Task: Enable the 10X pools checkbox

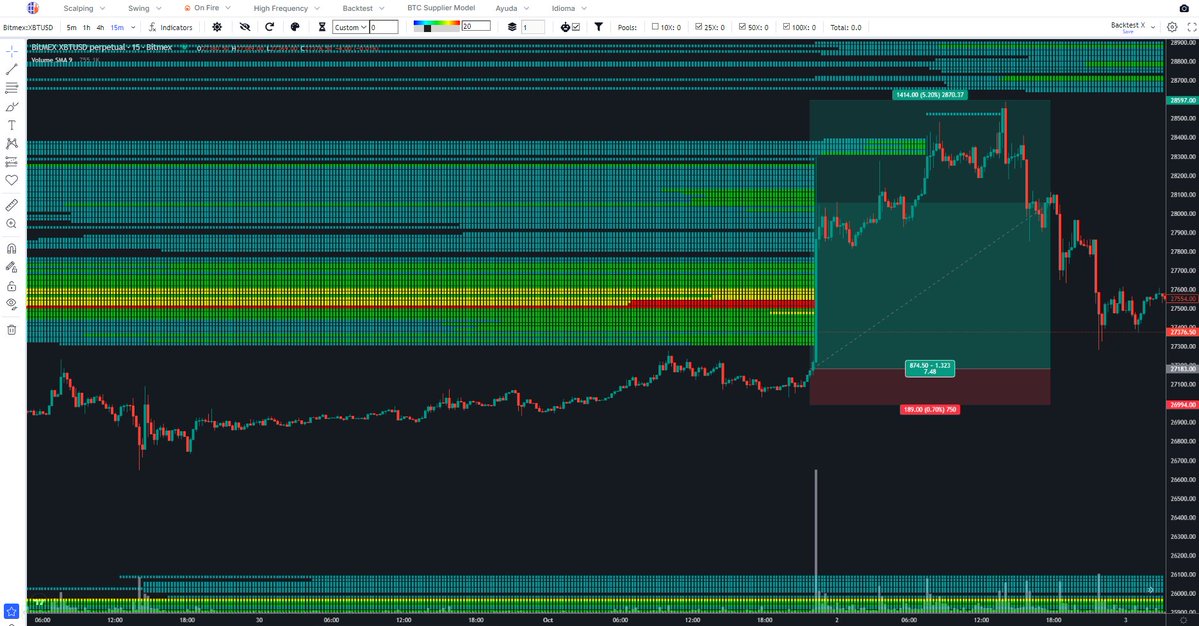Action: coord(655,27)
